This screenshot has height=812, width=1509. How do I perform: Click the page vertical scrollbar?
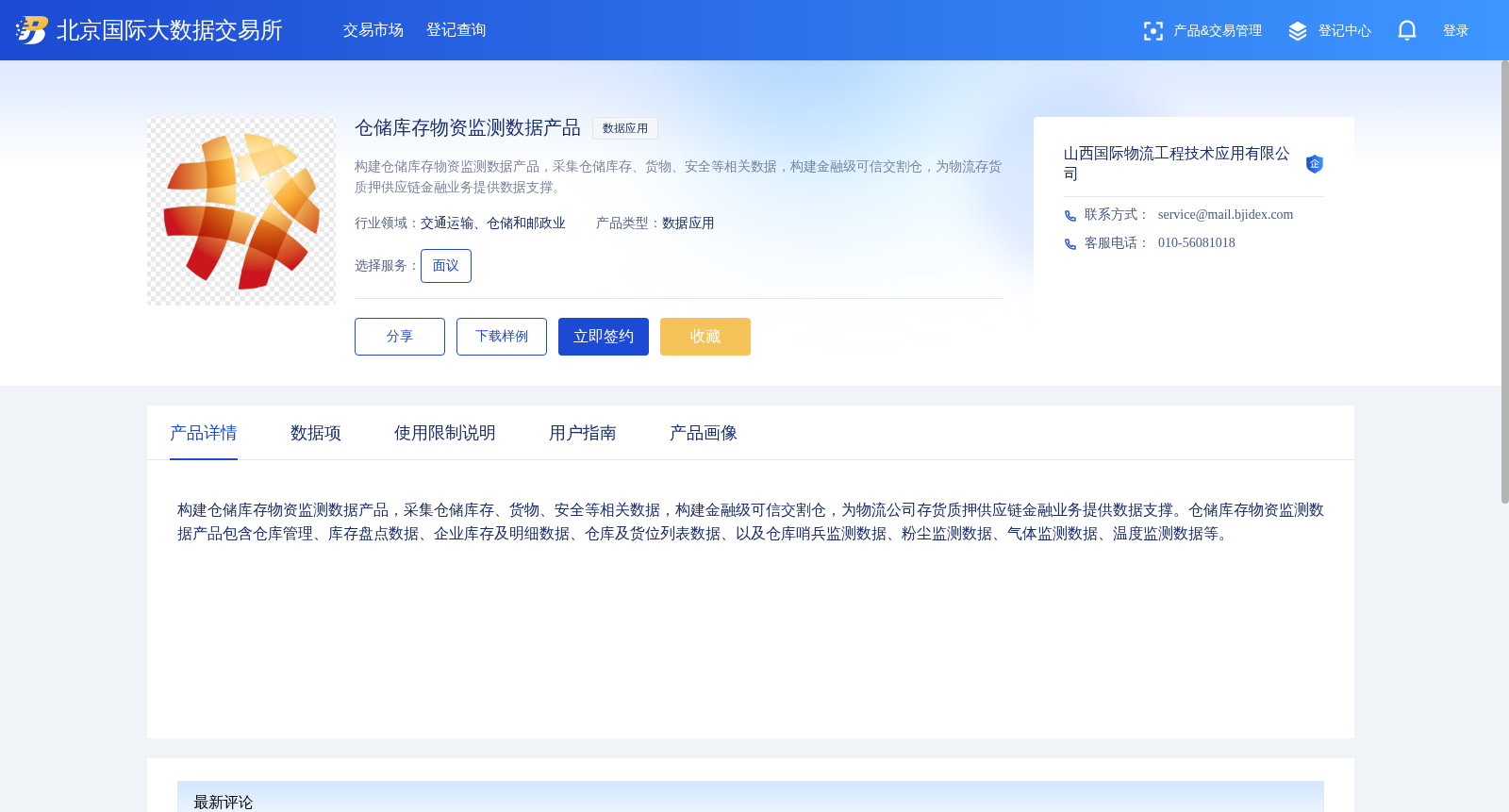click(x=1504, y=283)
